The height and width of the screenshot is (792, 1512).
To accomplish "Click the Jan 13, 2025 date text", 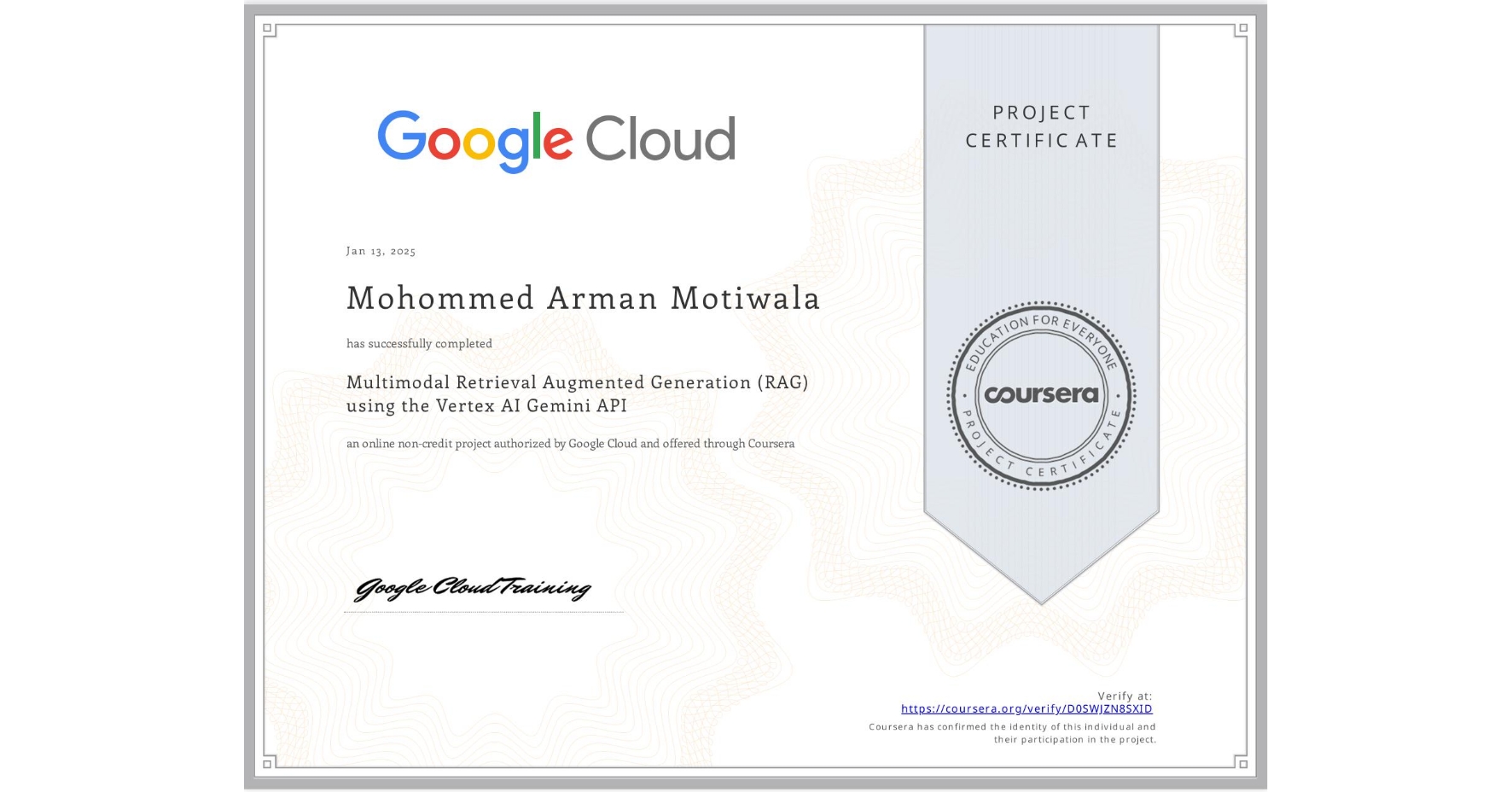I will (x=381, y=251).
